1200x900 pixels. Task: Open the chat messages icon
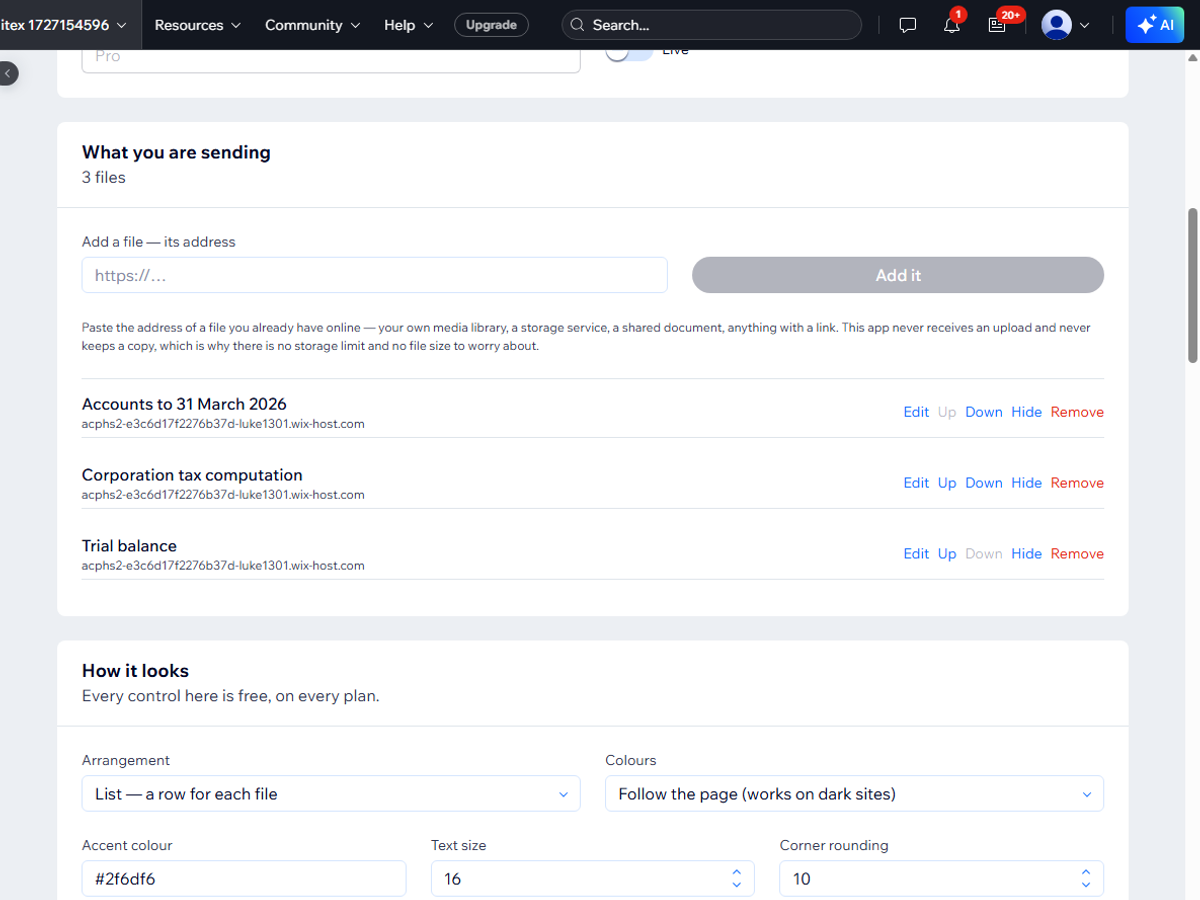[908, 25]
